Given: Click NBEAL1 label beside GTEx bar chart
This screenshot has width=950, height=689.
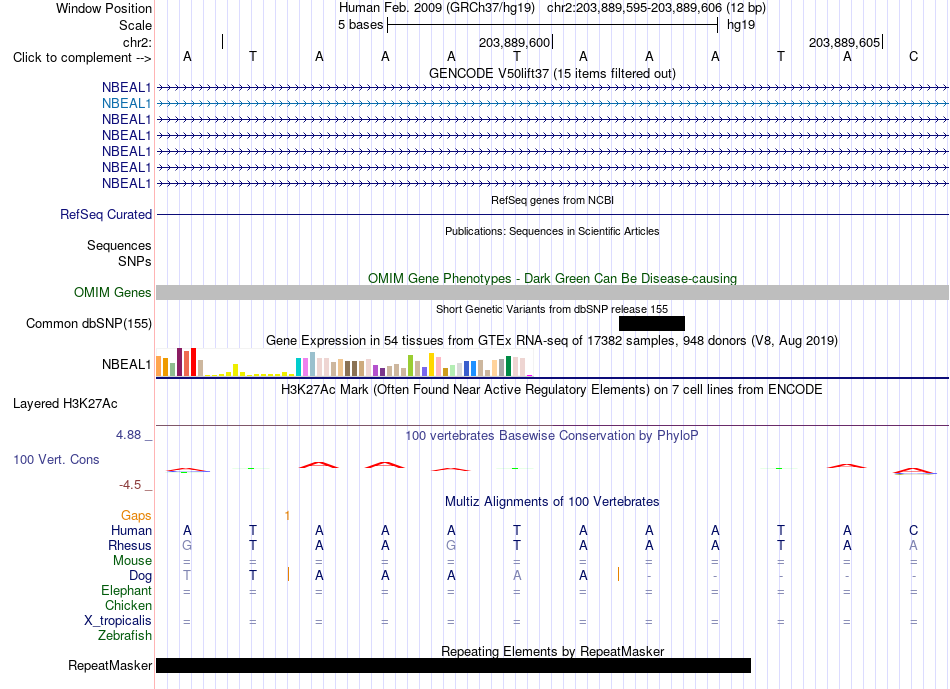Looking at the screenshot, I should (x=126, y=365).
